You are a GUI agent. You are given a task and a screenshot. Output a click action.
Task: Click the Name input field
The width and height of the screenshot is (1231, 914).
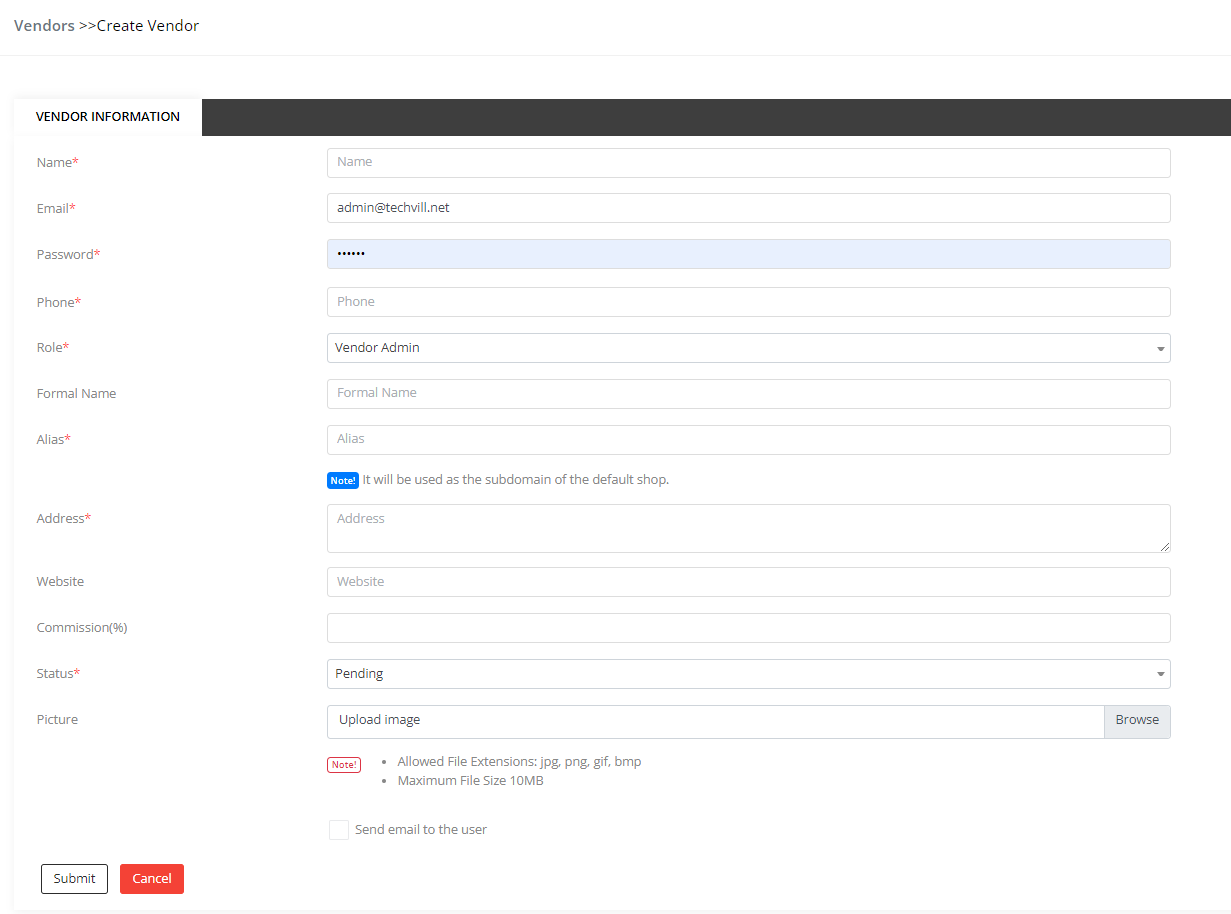pos(748,162)
